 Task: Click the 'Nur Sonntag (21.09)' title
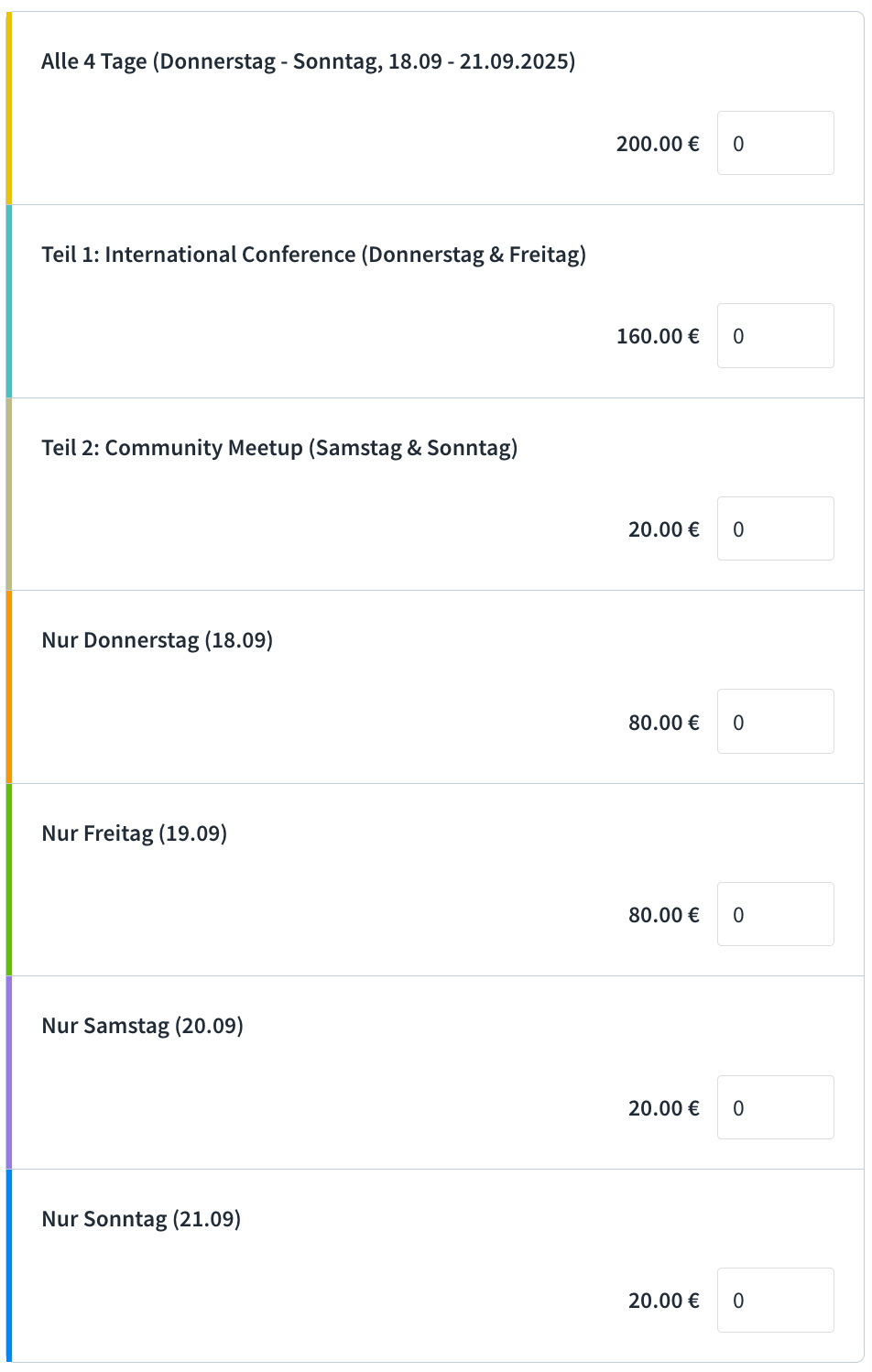coord(141,1219)
